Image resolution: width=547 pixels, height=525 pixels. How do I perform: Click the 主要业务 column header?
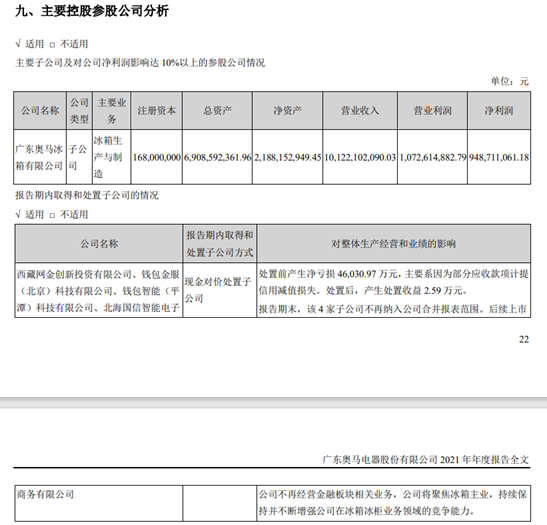(112, 111)
